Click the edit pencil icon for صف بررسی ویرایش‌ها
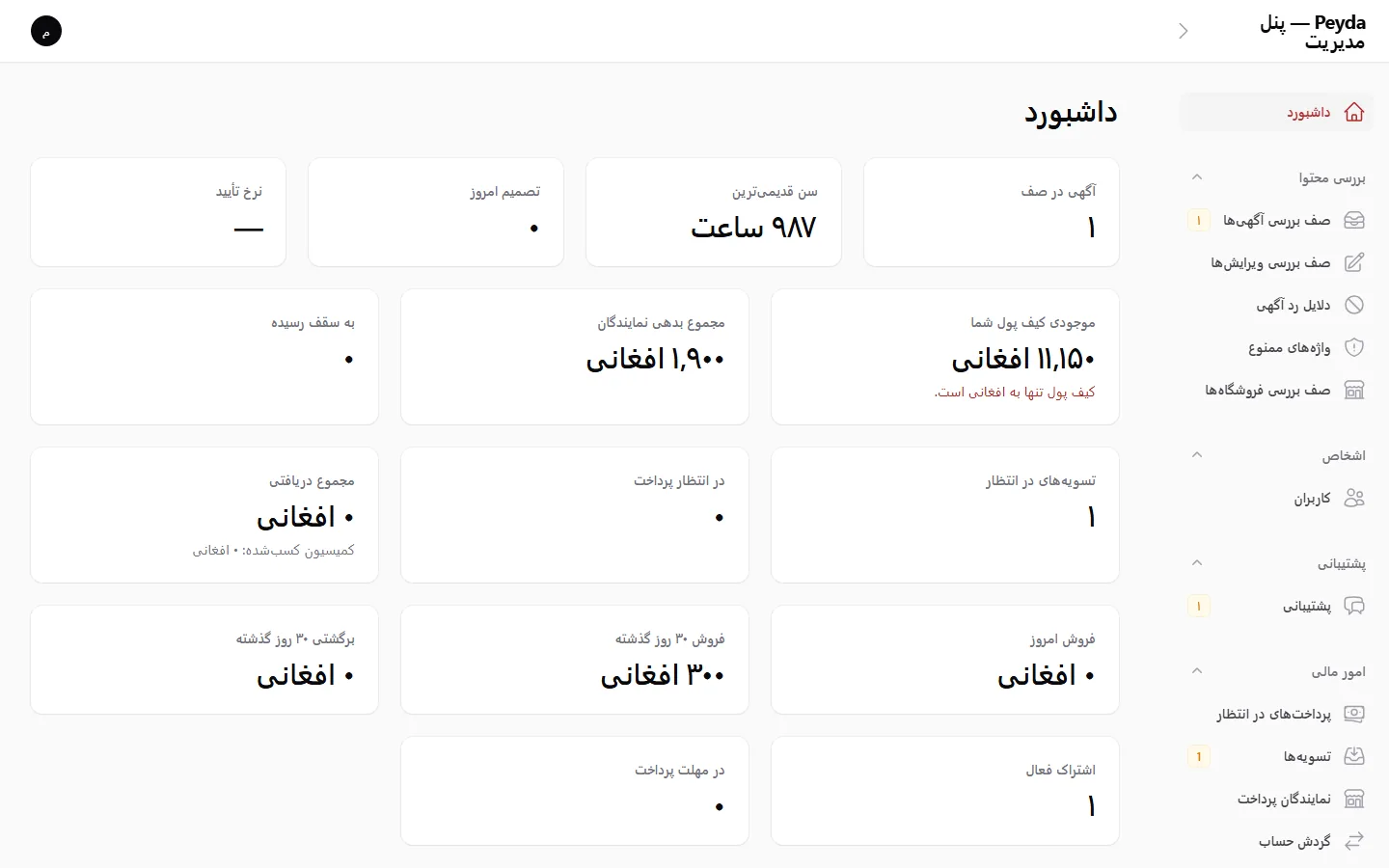This screenshot has width=1389, height=868. (x=1354, y=263)
